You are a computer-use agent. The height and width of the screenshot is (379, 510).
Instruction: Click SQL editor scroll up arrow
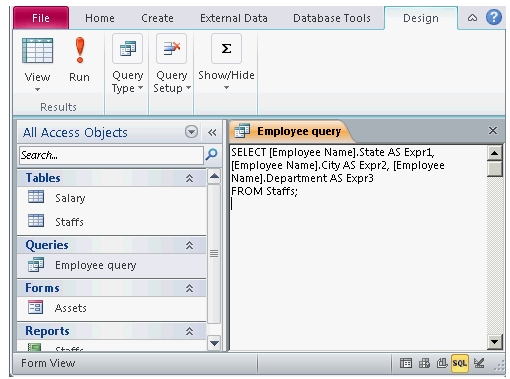494,153
